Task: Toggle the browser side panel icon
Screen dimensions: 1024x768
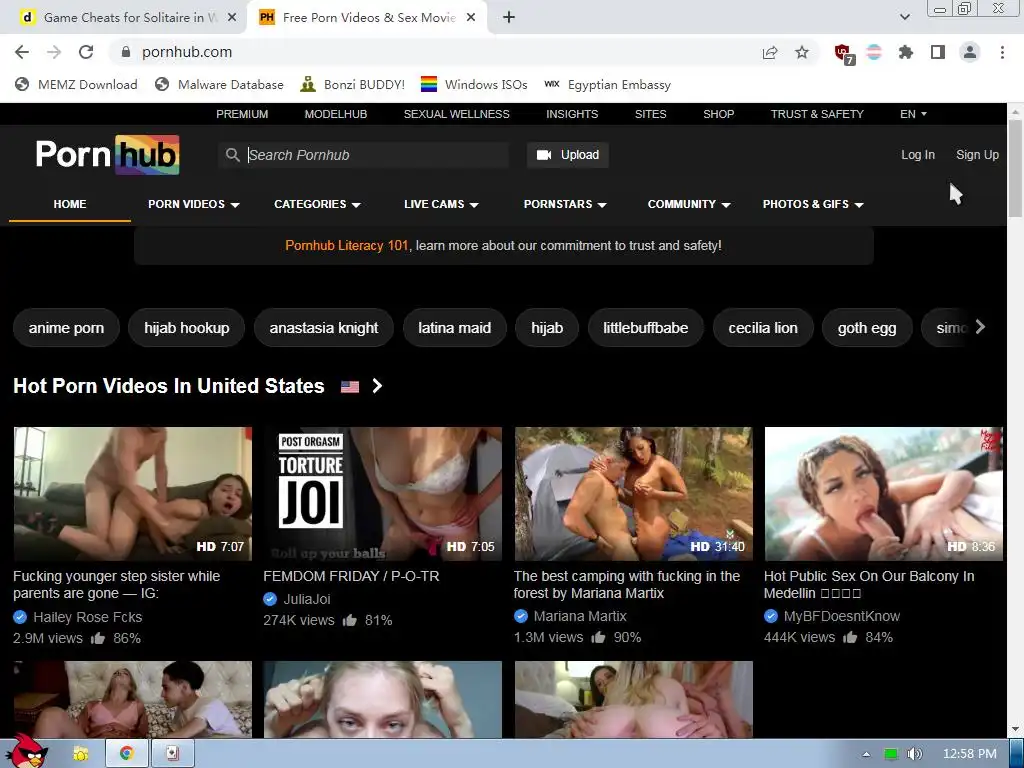Action: pos(938,52)
